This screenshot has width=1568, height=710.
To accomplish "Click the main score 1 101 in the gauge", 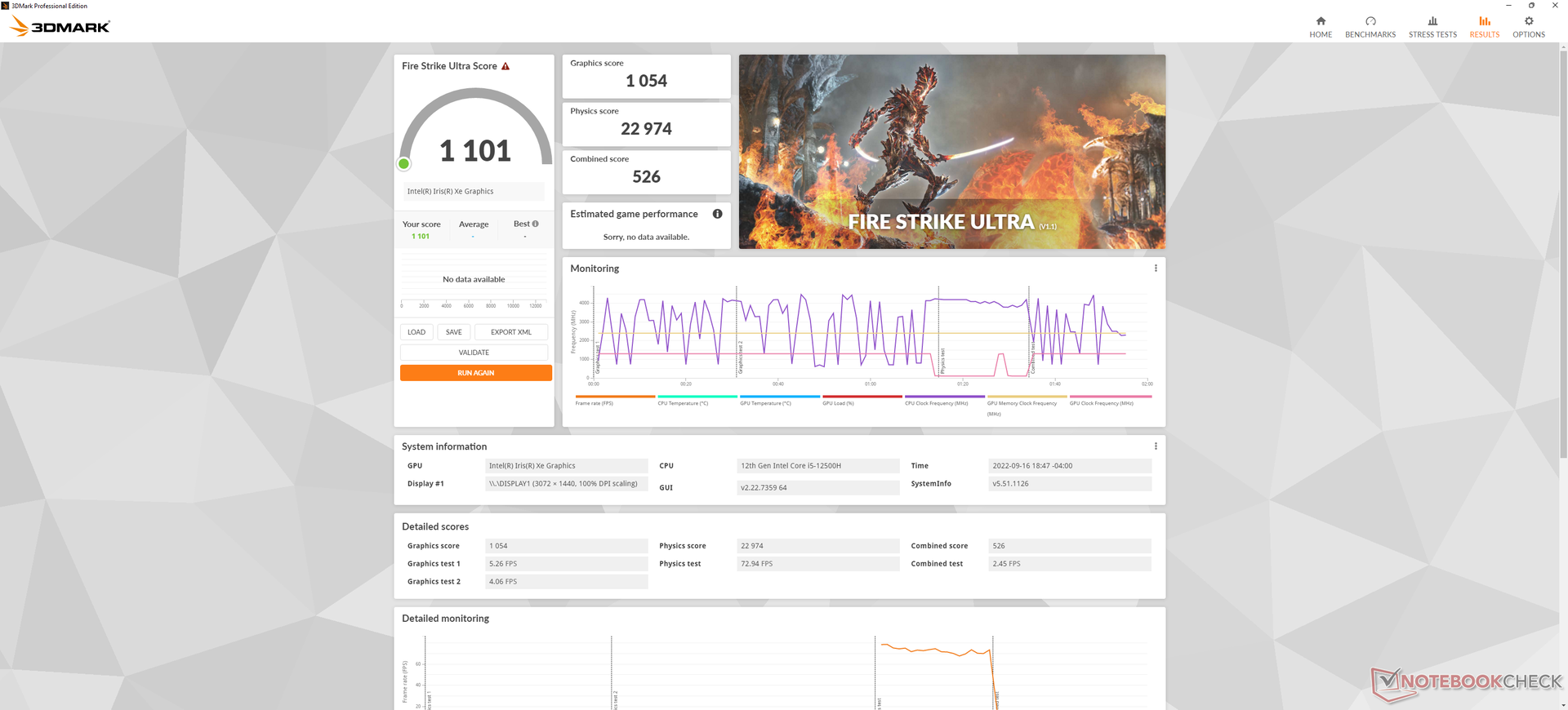I will (x=475, y=151).
